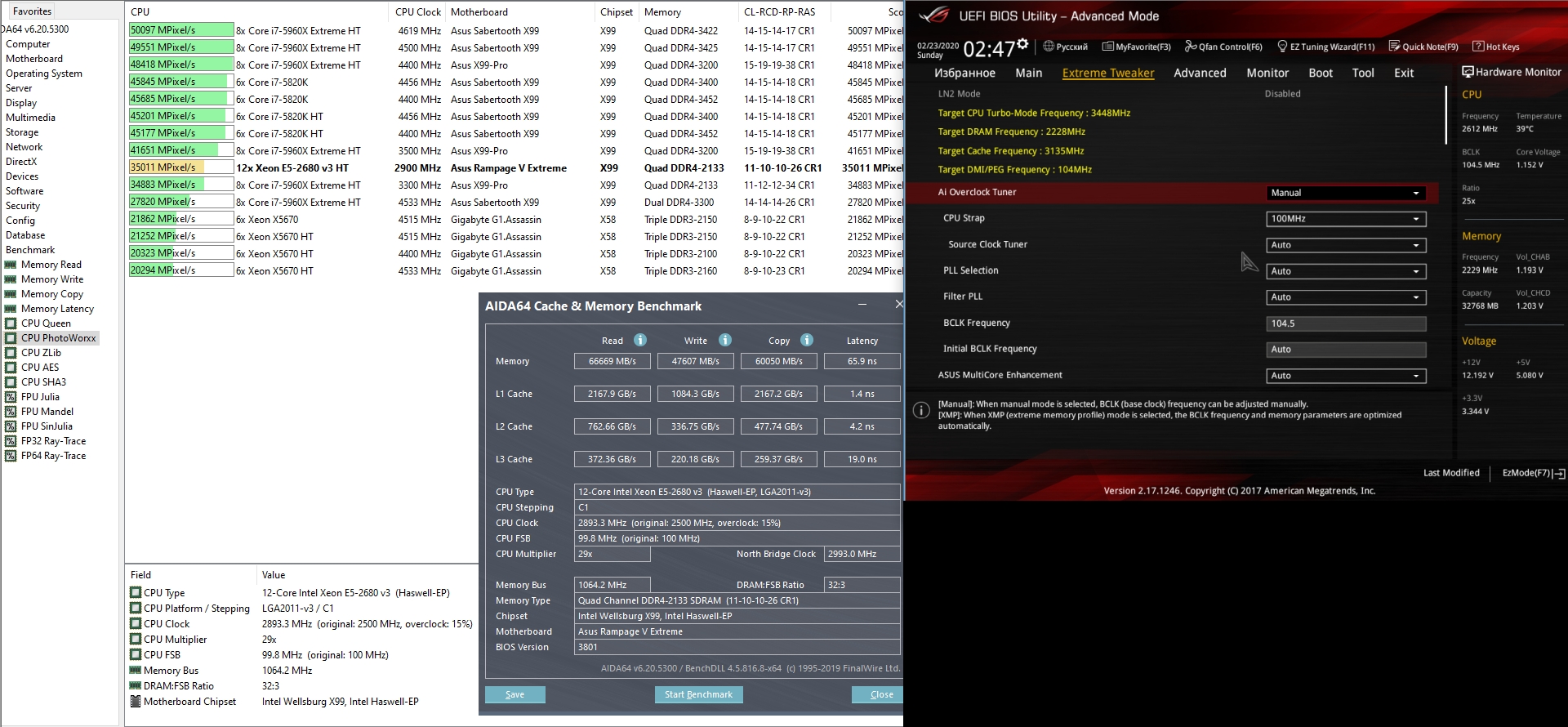
Task: Click the Chipset column header
Action: (617, 12)
